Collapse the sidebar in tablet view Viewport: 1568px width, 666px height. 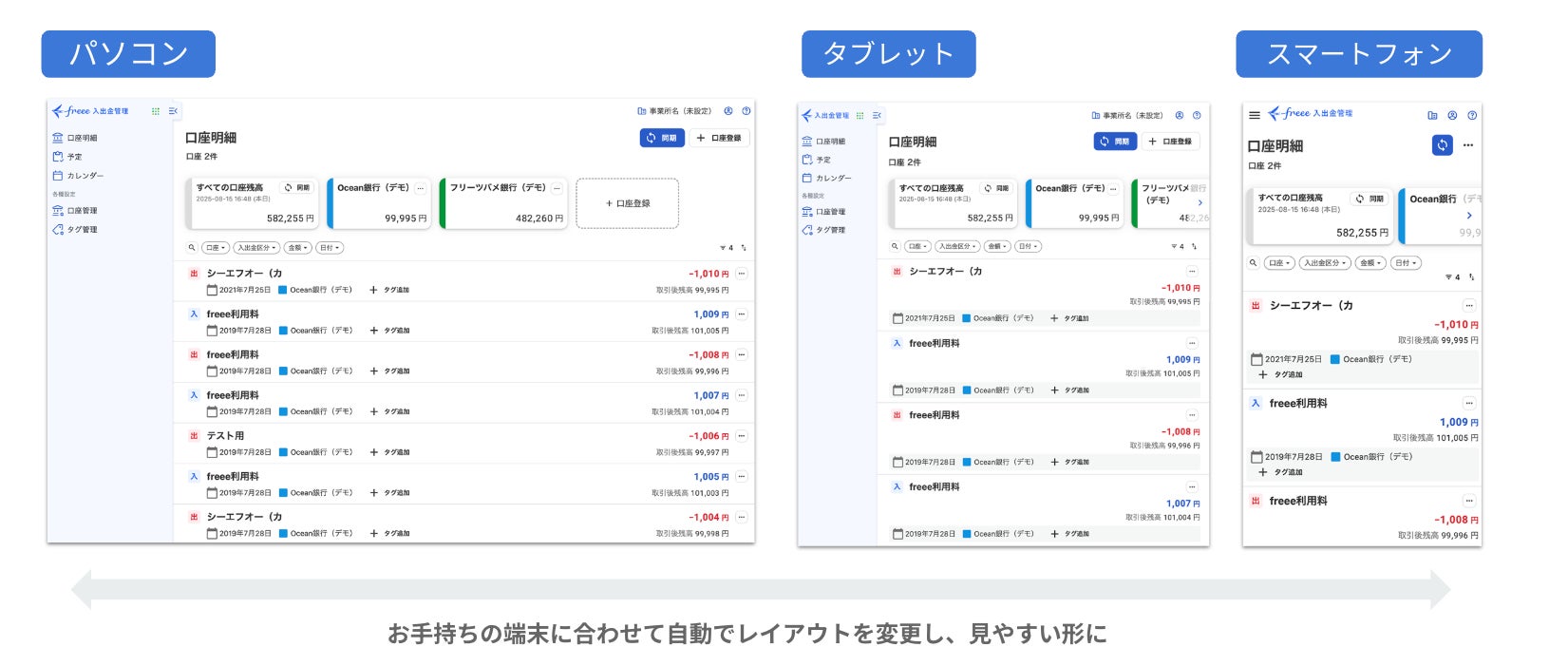[x=877, y=116]
